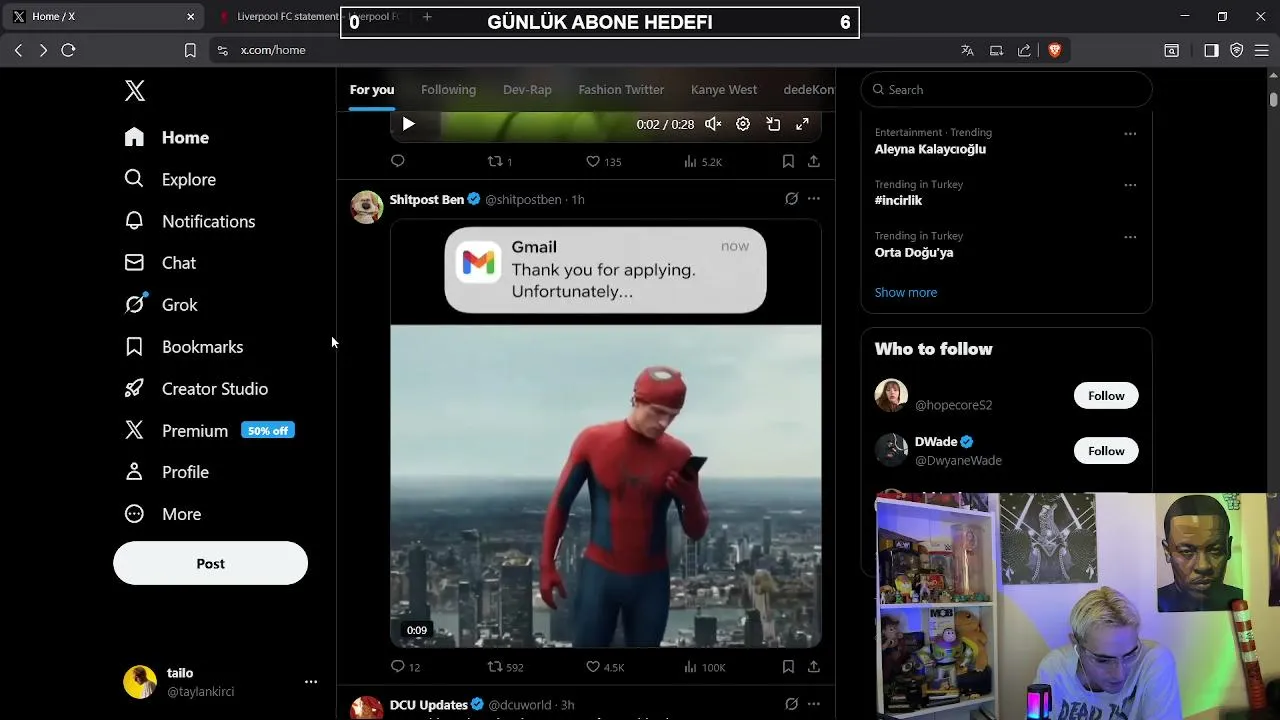
Task: Open Bookmarks in the sidebar
Action: [x=184, y=347]
